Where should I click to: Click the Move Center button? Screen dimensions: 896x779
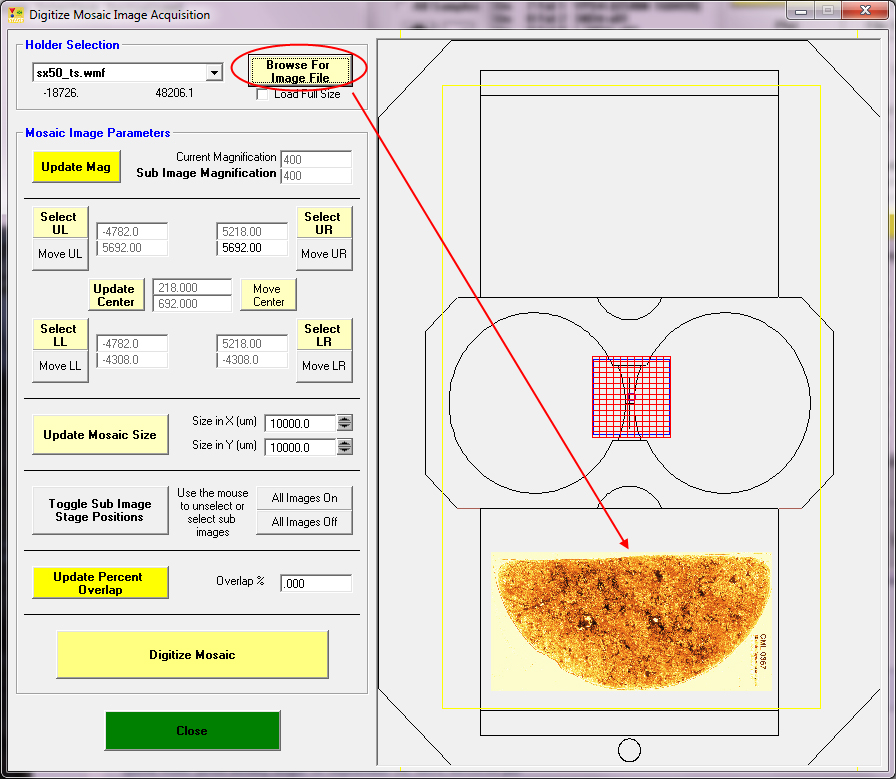tap(267, 295)
